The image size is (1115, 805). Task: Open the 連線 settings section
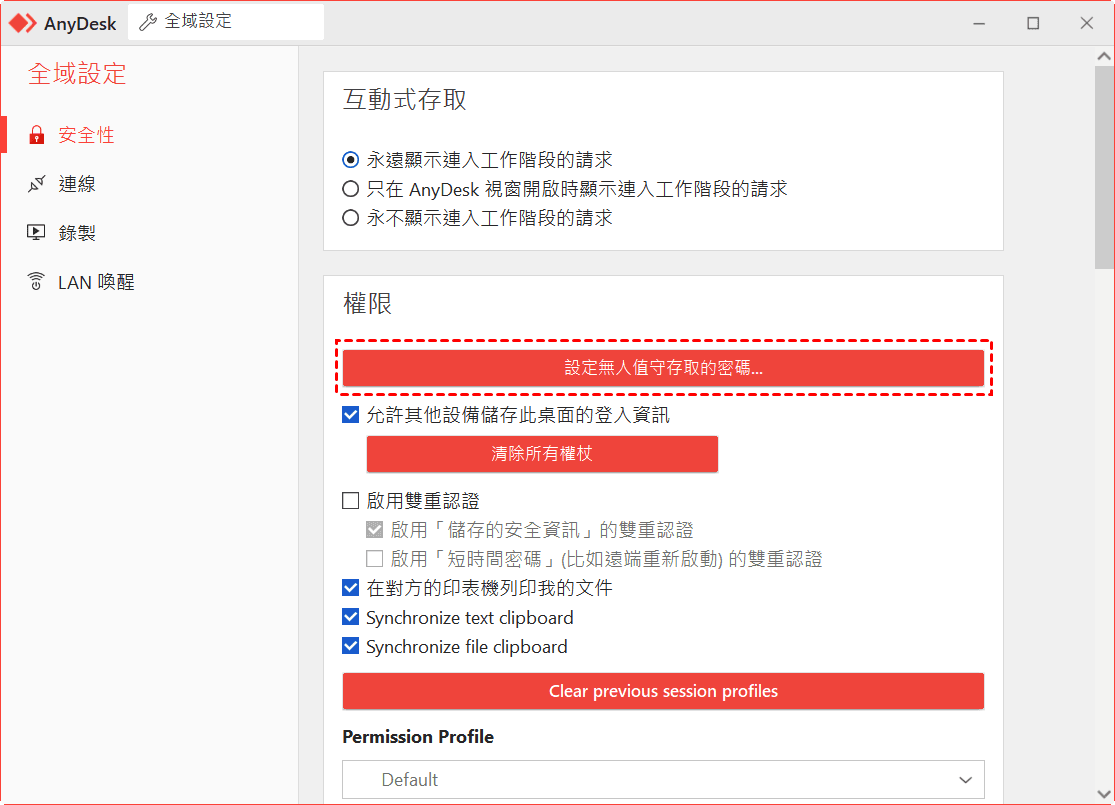77,184
